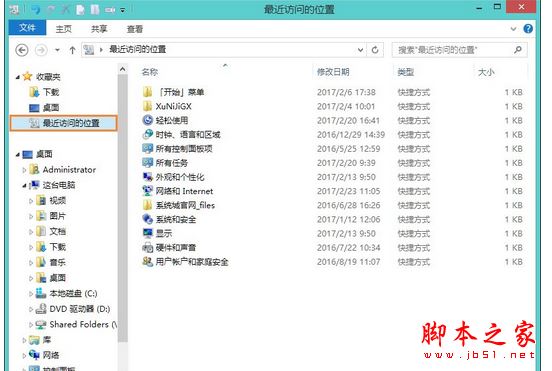Select 库 in navigation pane
This screenshot has height=371, width=552.
click(46, 340)
